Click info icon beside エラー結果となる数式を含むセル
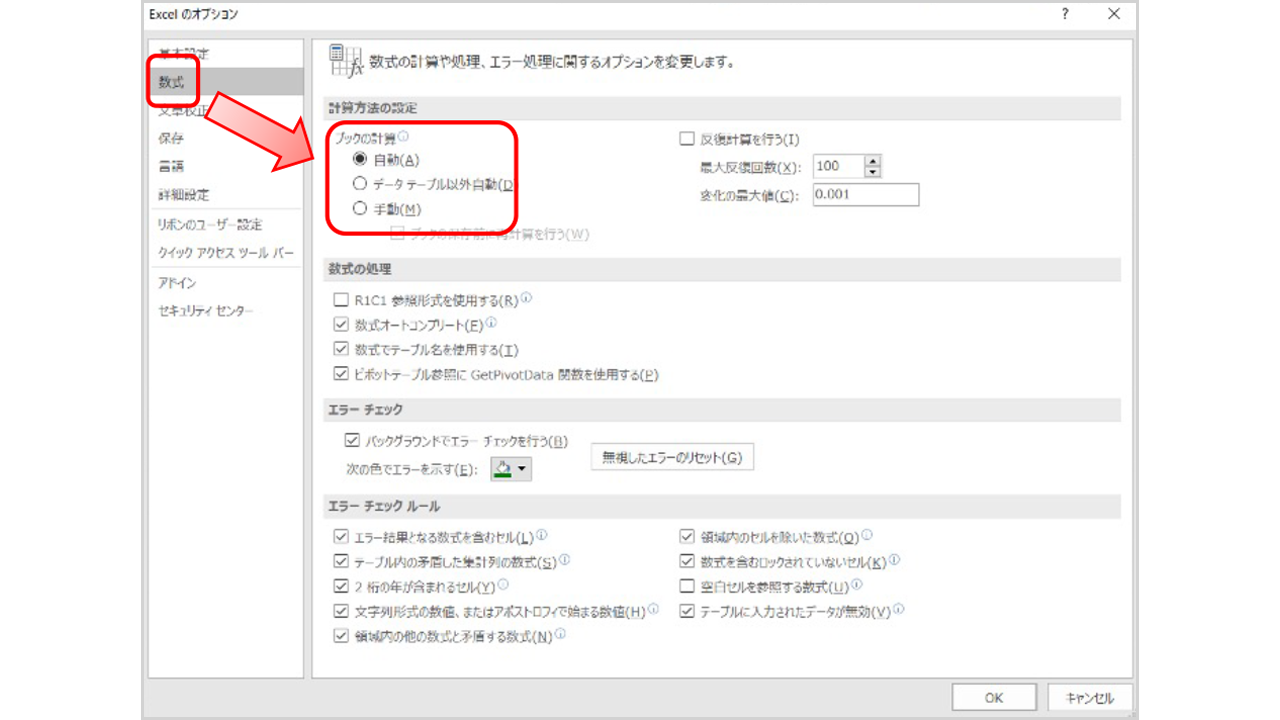The image size is (1280, 720). pos(542,535)
